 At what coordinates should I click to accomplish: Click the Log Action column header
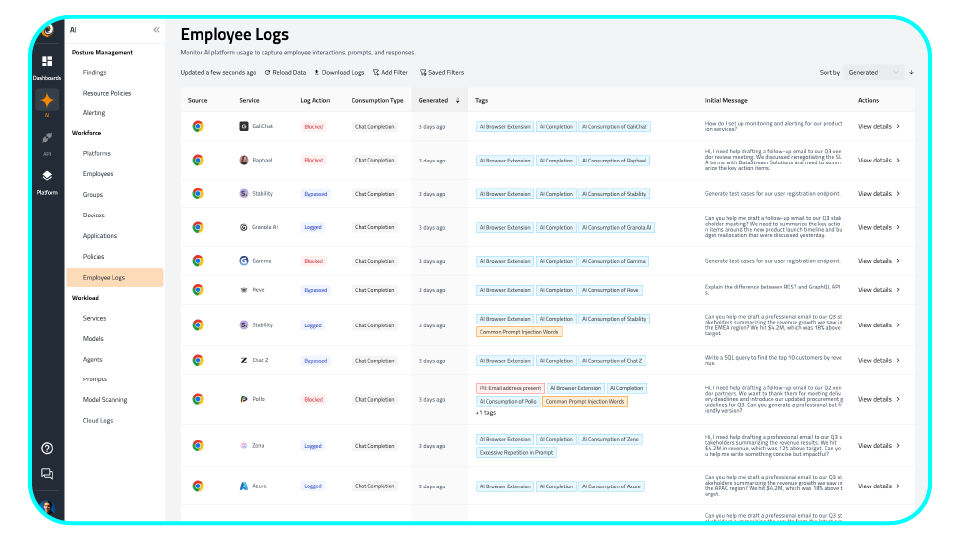[x=315, y=100]
